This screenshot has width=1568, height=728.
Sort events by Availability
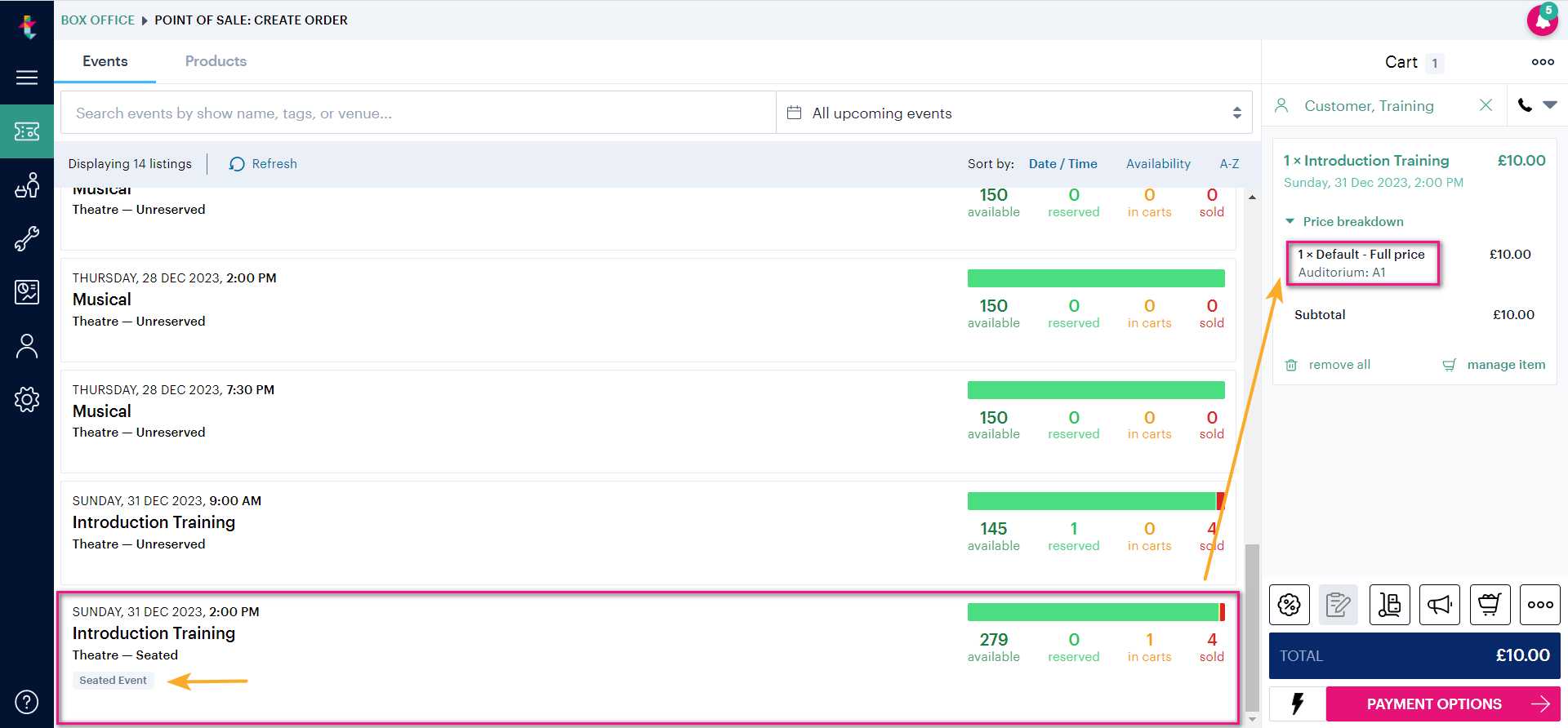1158,164
